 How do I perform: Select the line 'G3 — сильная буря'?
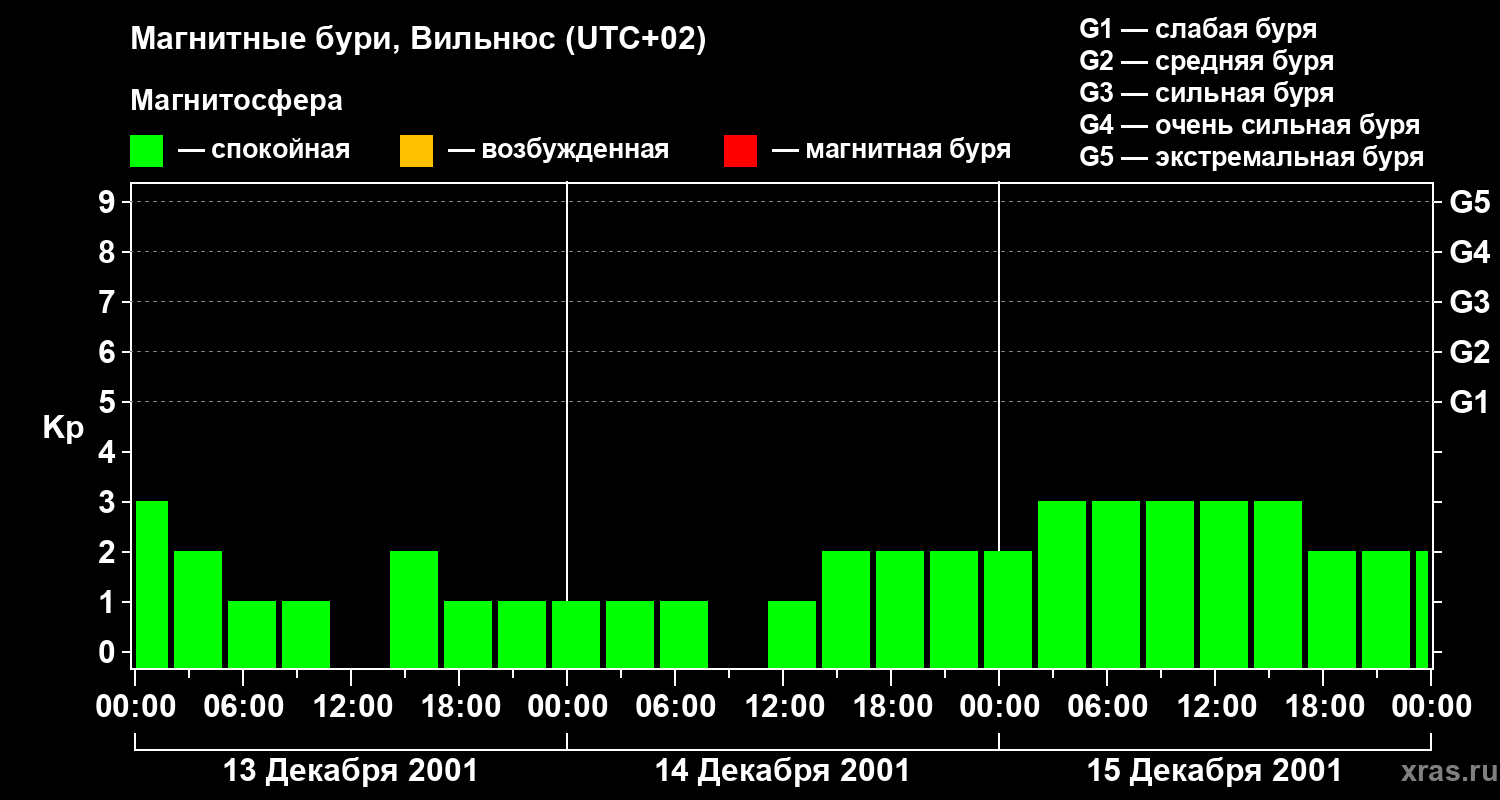point(1207,93)
